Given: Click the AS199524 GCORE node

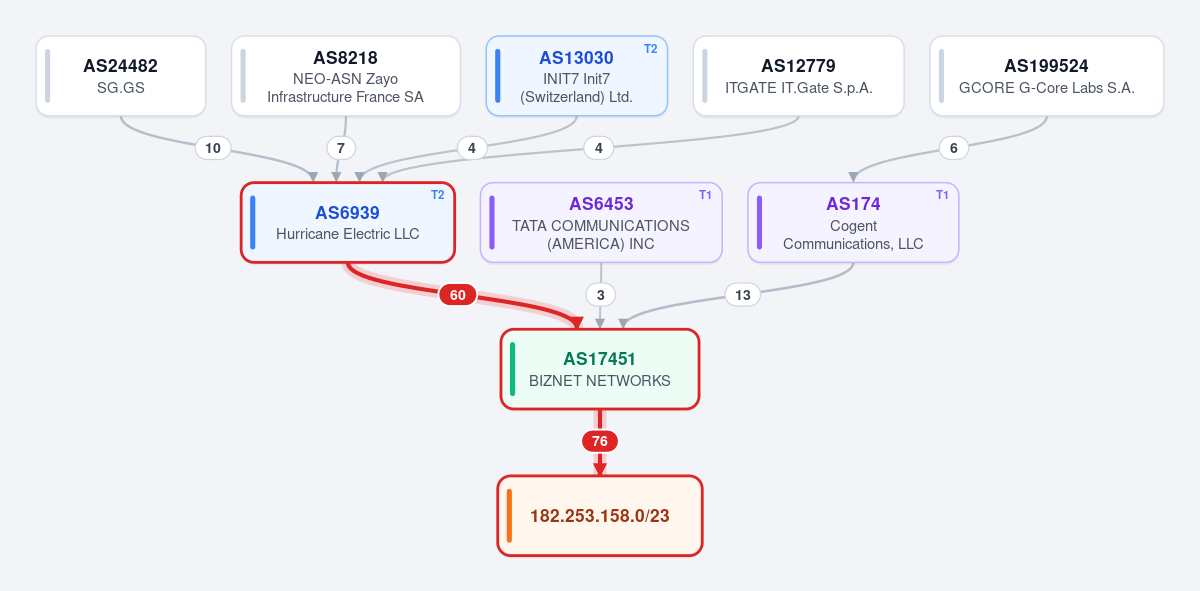Looking at the screenshot, I should pos(1047,76).
